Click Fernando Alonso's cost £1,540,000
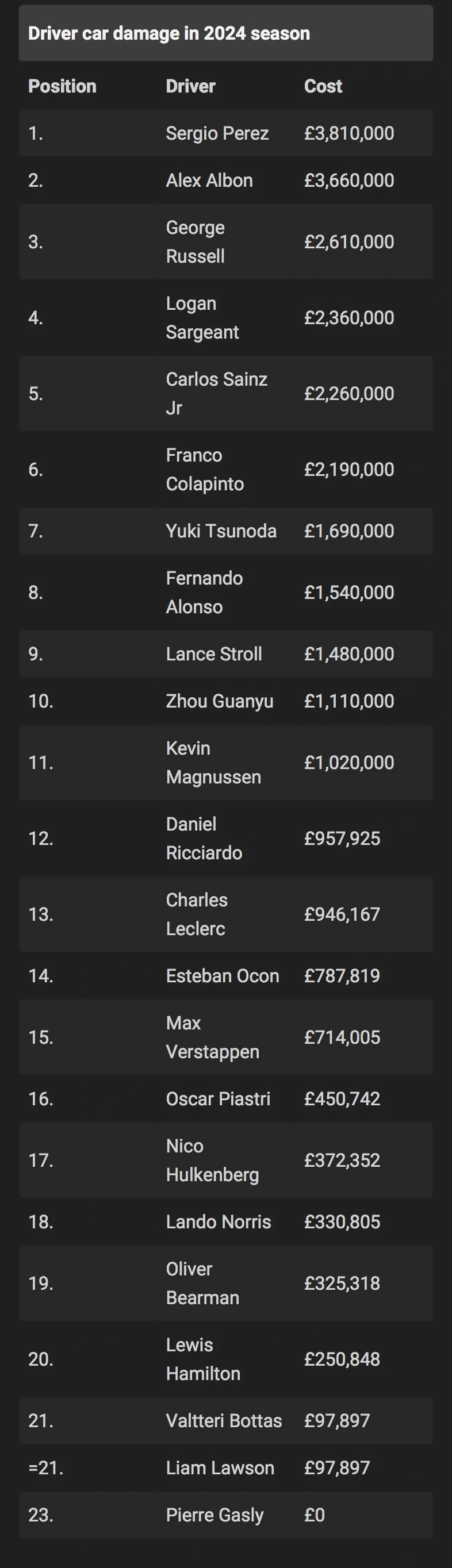 pos(349,592)
